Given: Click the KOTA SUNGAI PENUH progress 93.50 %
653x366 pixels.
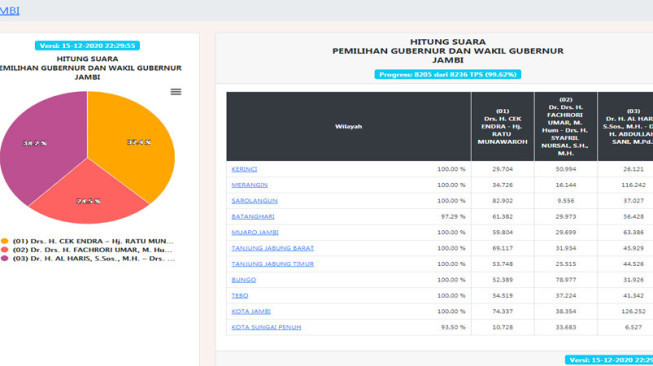Looking at the screenshot, I should coord(453,327).
